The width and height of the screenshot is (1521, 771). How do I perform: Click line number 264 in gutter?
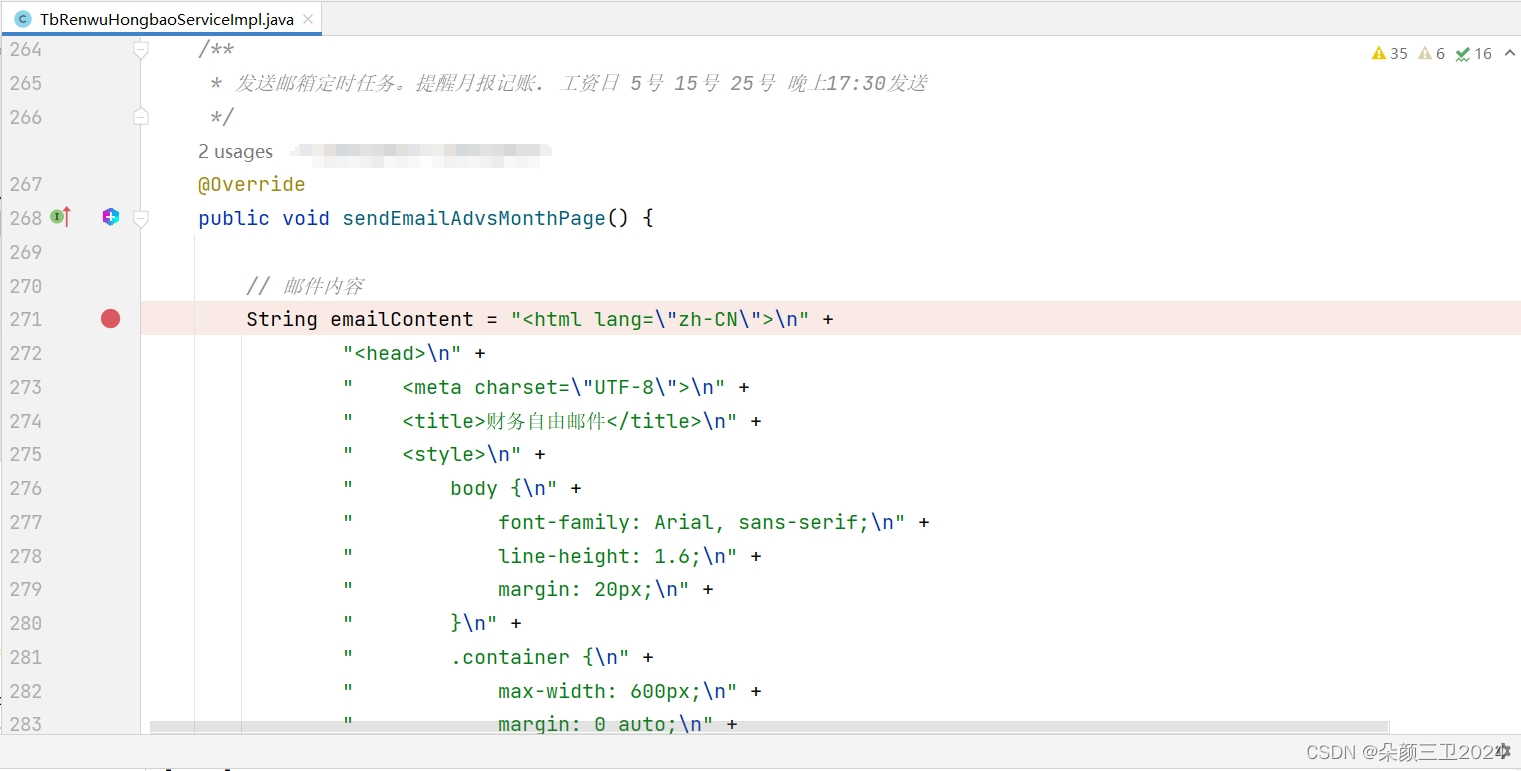point(26,49)
